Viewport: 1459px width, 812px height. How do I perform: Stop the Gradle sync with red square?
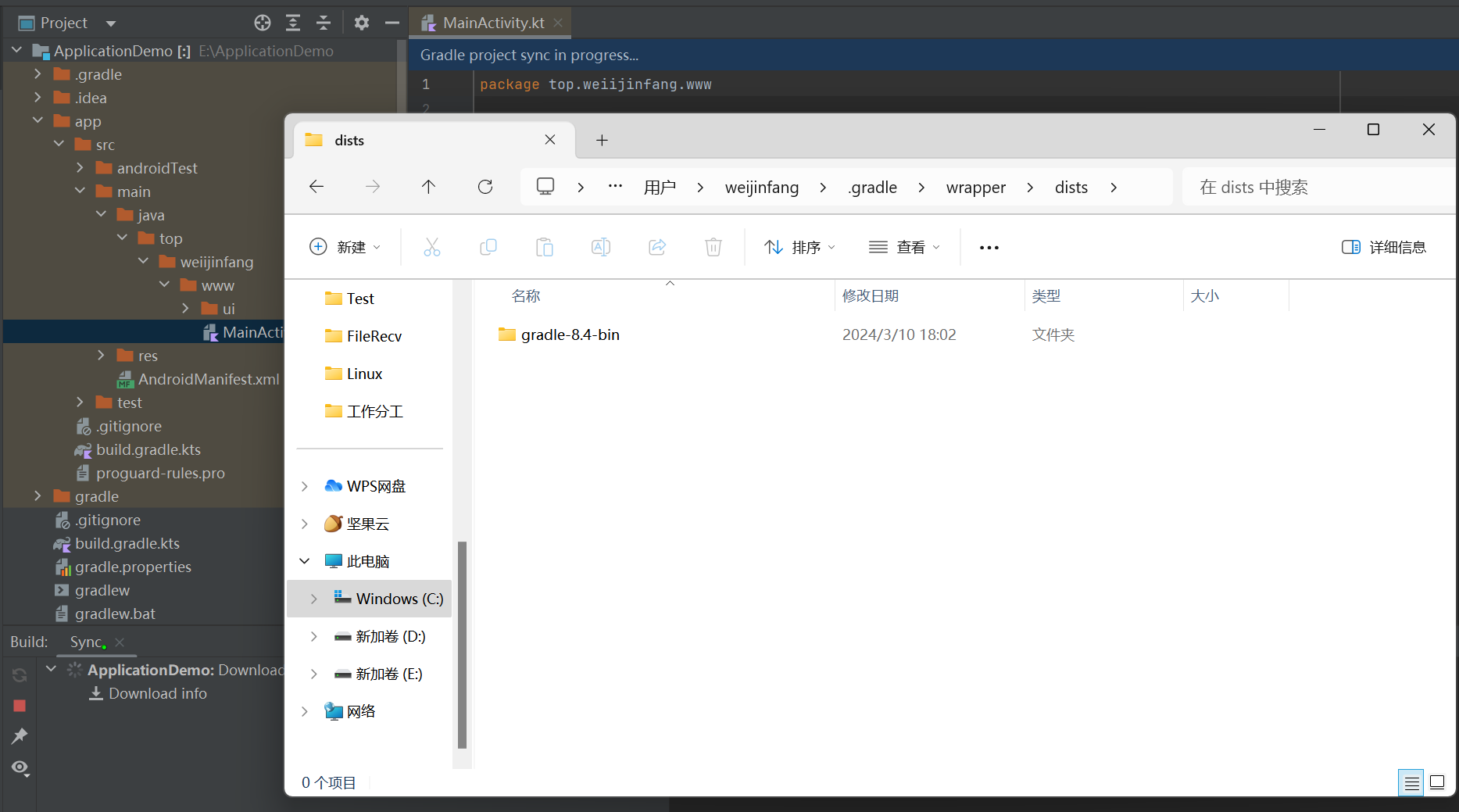point(20,706)
